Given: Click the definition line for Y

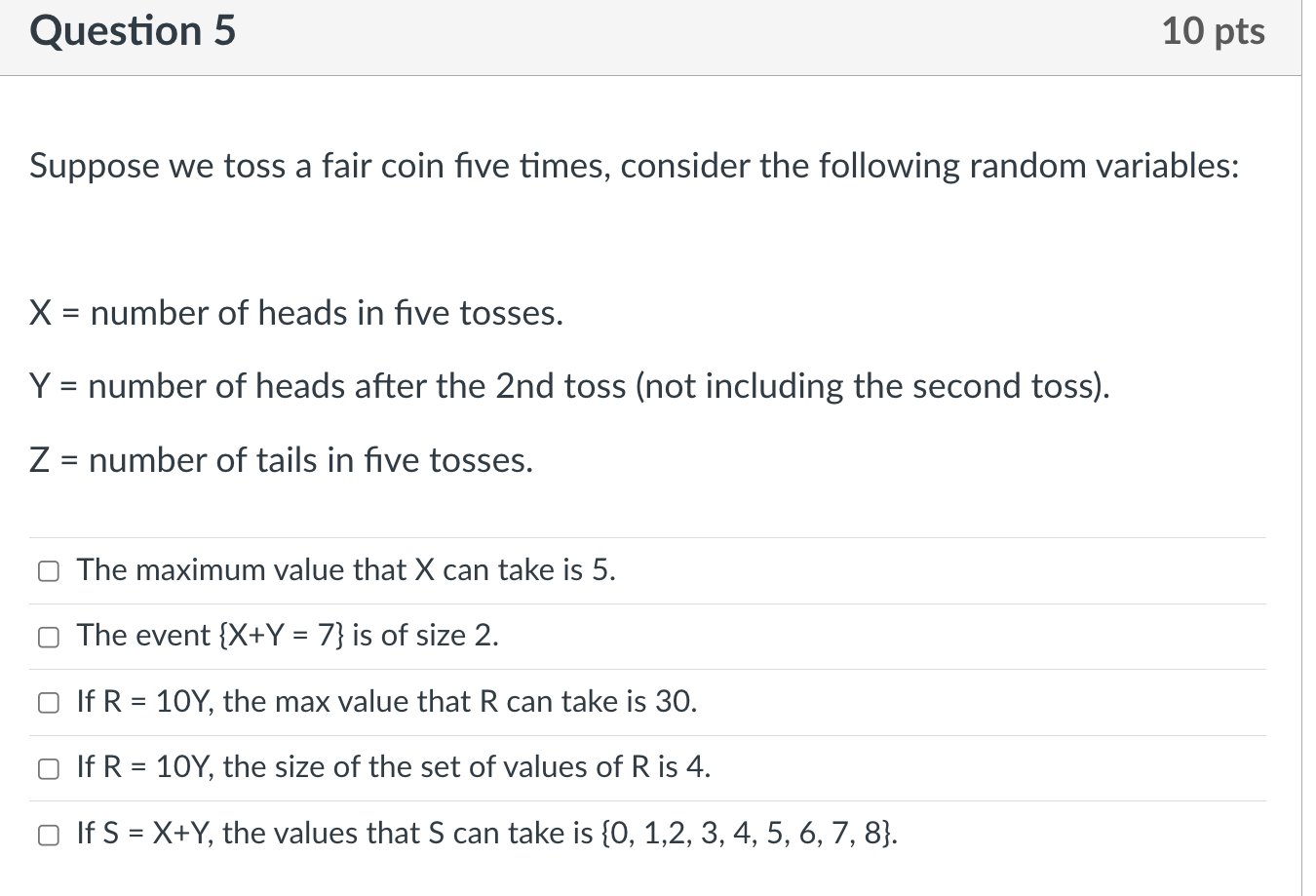Looking at the screenshot, I should click(x=570, y=386).
